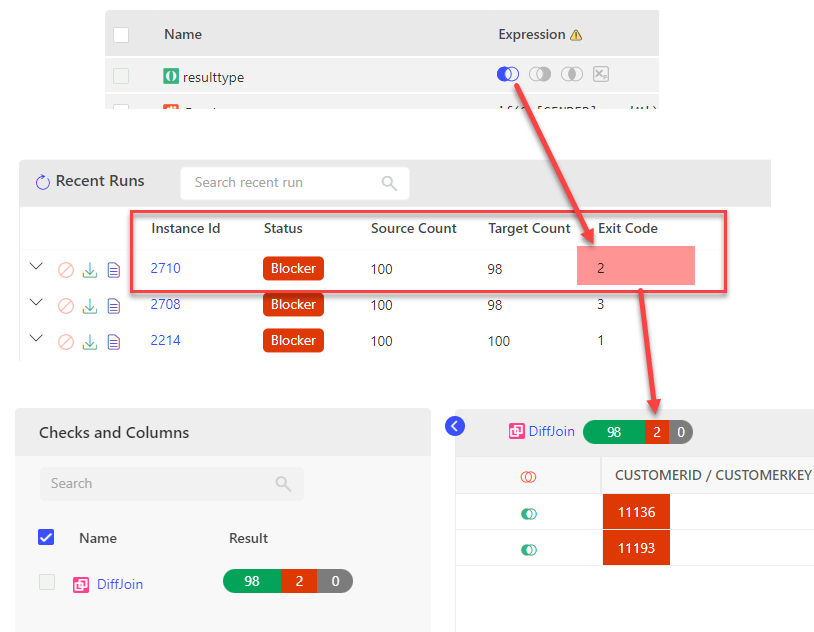Image resolution: width=814 pixels, height=632 pixels.
Task: Expand details for run 2708
Action: (37, 302)
